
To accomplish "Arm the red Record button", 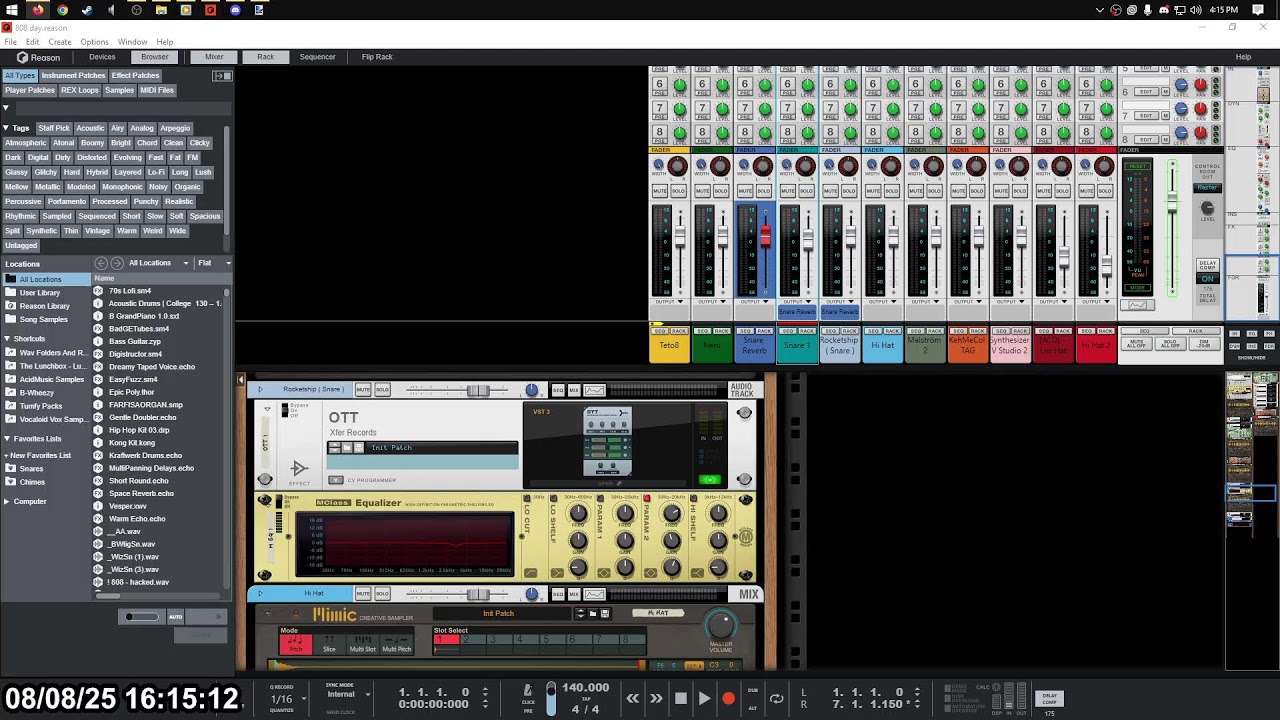I will [728, 699].
